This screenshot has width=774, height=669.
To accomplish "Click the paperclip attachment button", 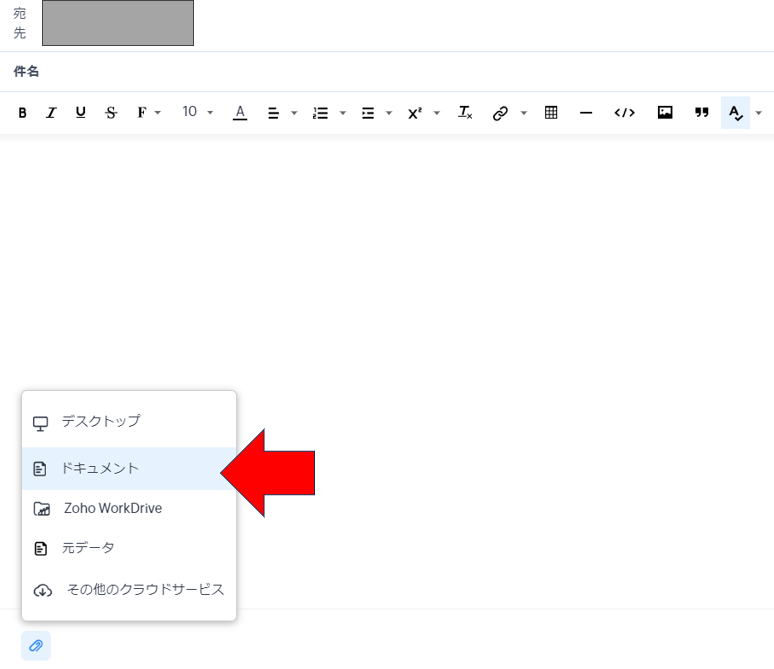I will [x=36, y=645].
